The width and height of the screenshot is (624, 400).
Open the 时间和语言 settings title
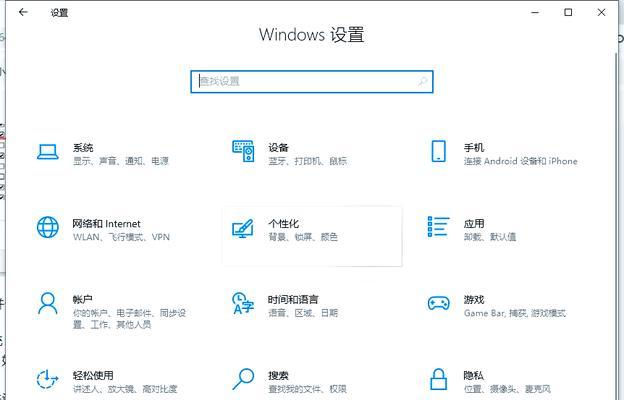coord(293,300)
